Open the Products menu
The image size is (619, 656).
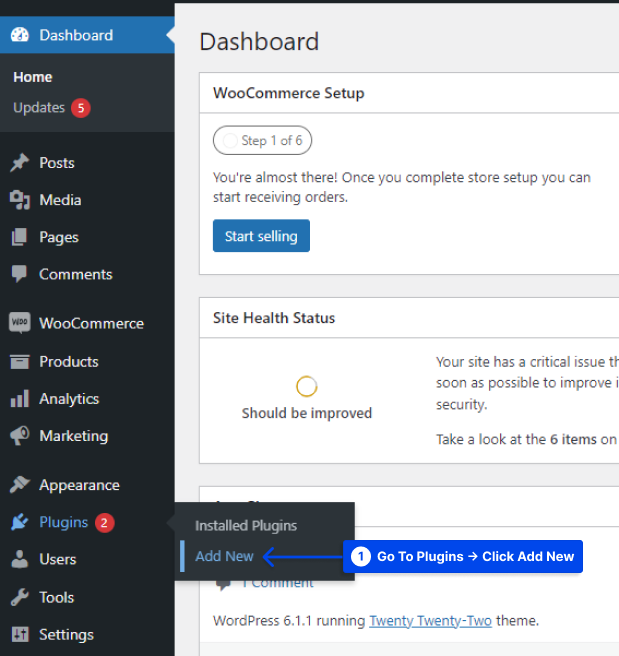click(x=69, y=361)
